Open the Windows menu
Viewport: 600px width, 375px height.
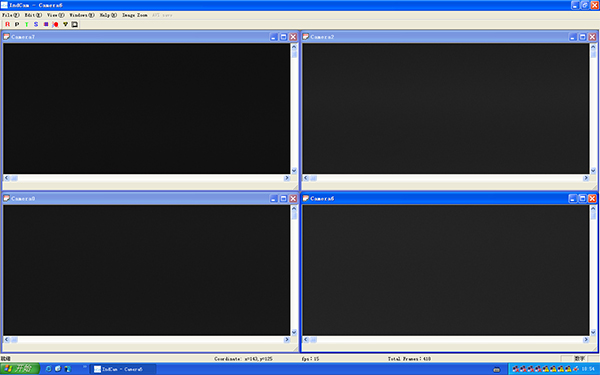pos(82,15)
